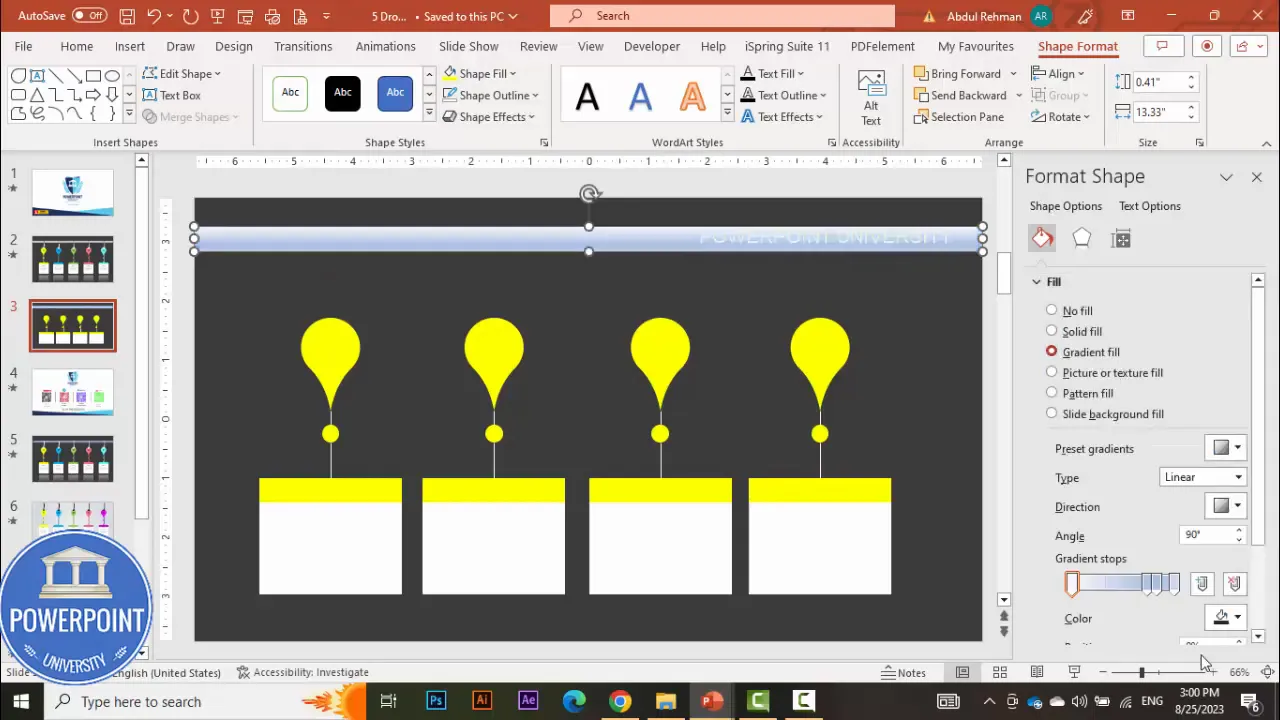Open gradient Direction dropdown
Viewport: 1280px width, 720px height.
(x=1227, y=506)
